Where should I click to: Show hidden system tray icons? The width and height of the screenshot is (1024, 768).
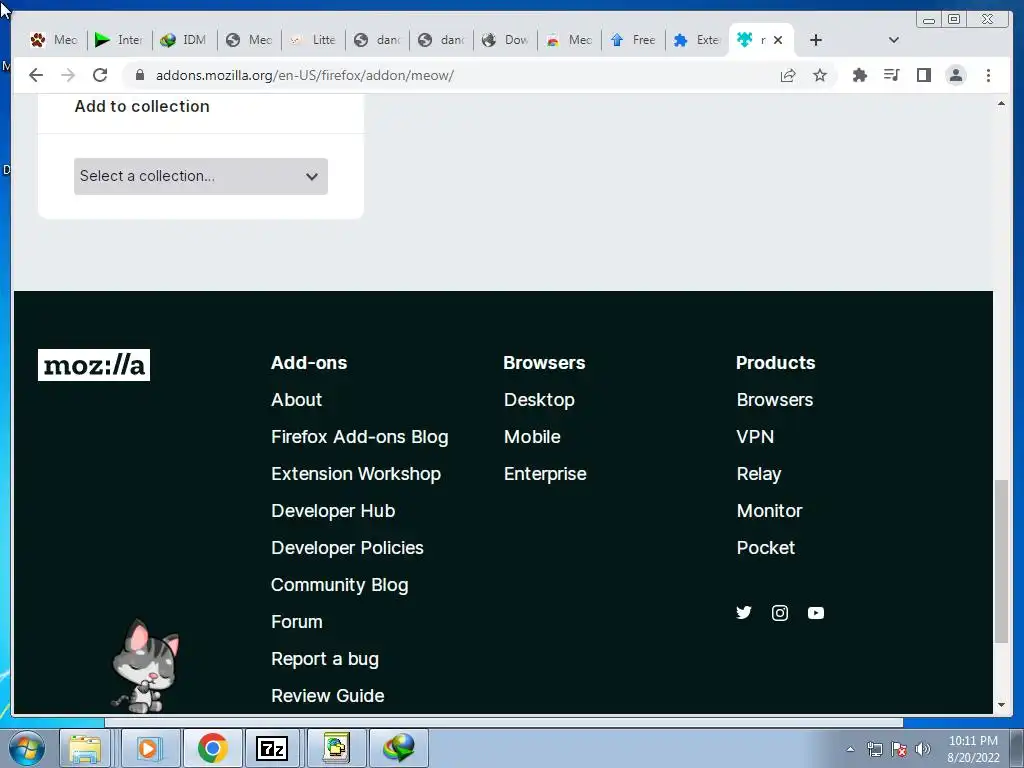[850, 749]
